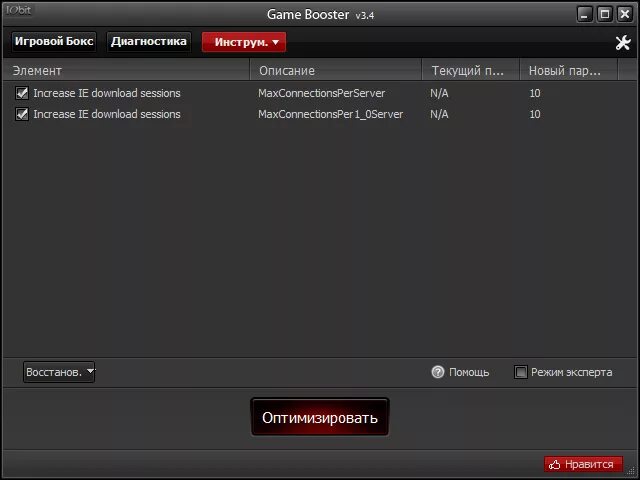
Task: Select the N/A value in the MaxConnectionsPer1_0Server row
Action: (439, 114)
